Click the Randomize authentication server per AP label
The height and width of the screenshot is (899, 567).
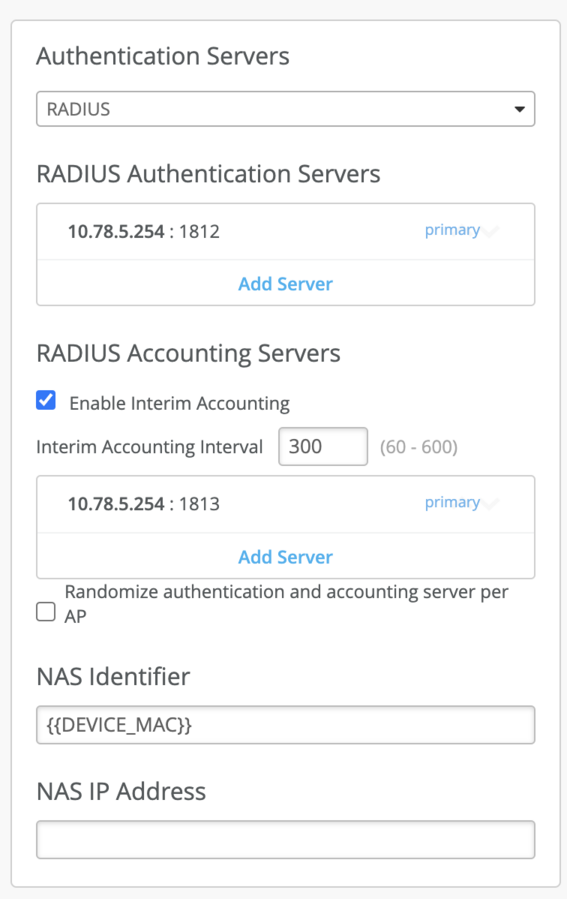click(x=286, y=604)
